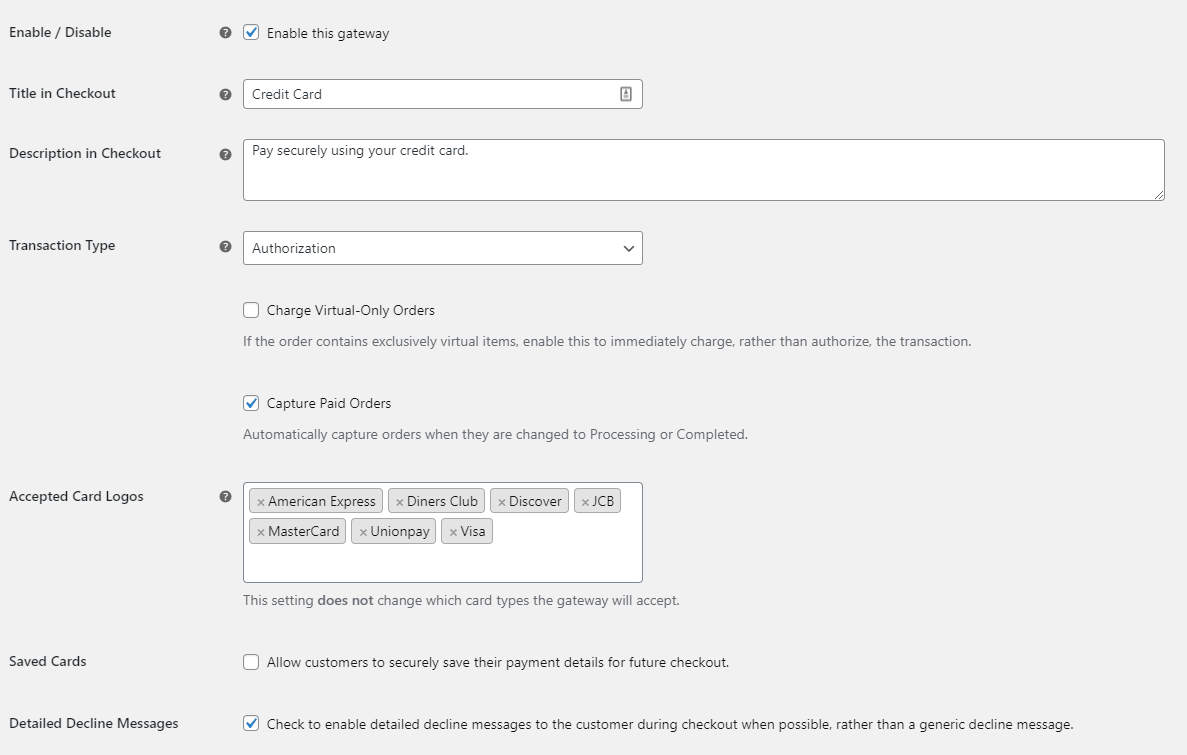Click the Title in Checkout text field

(430, 94)
